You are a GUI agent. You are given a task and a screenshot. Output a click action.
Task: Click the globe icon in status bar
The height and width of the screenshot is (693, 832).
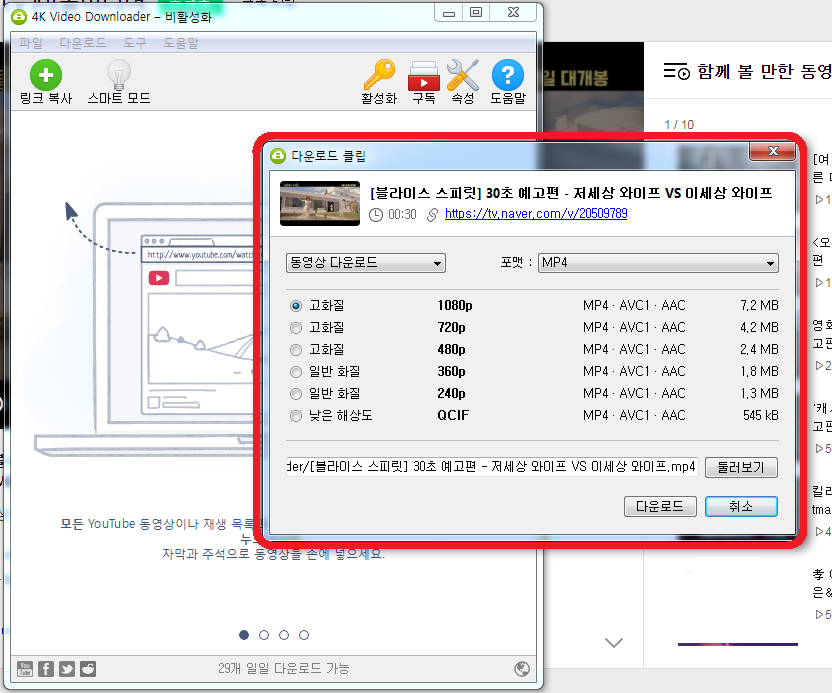(x=522, y=669)
